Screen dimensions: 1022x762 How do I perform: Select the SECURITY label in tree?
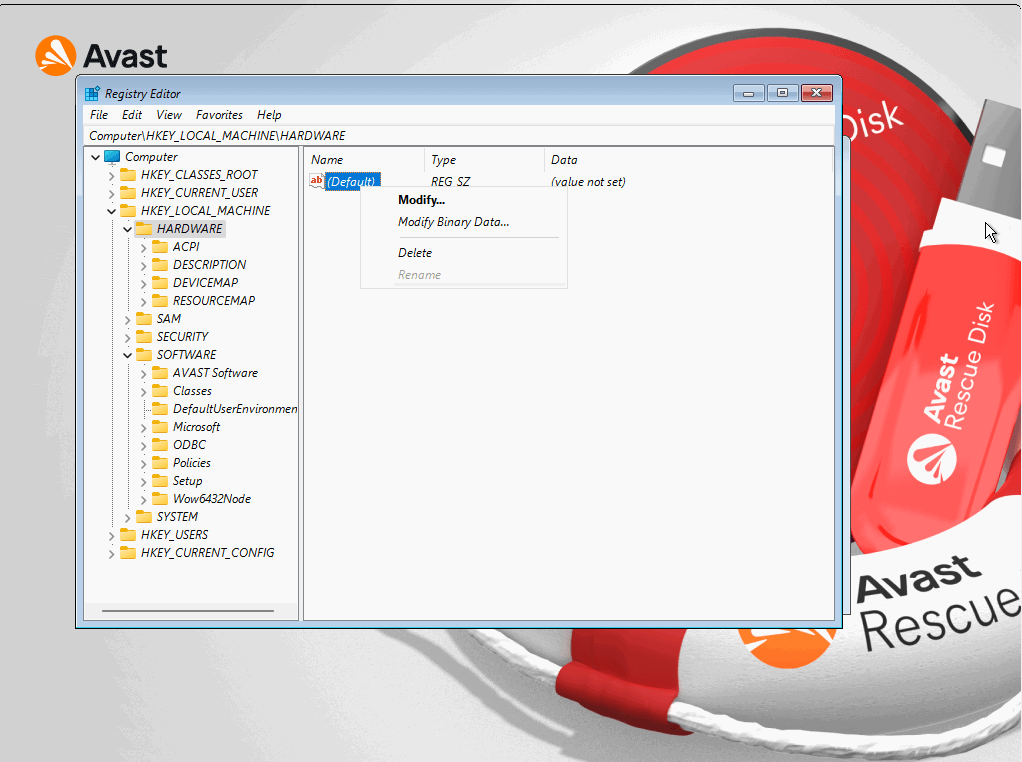coord(182,336)
